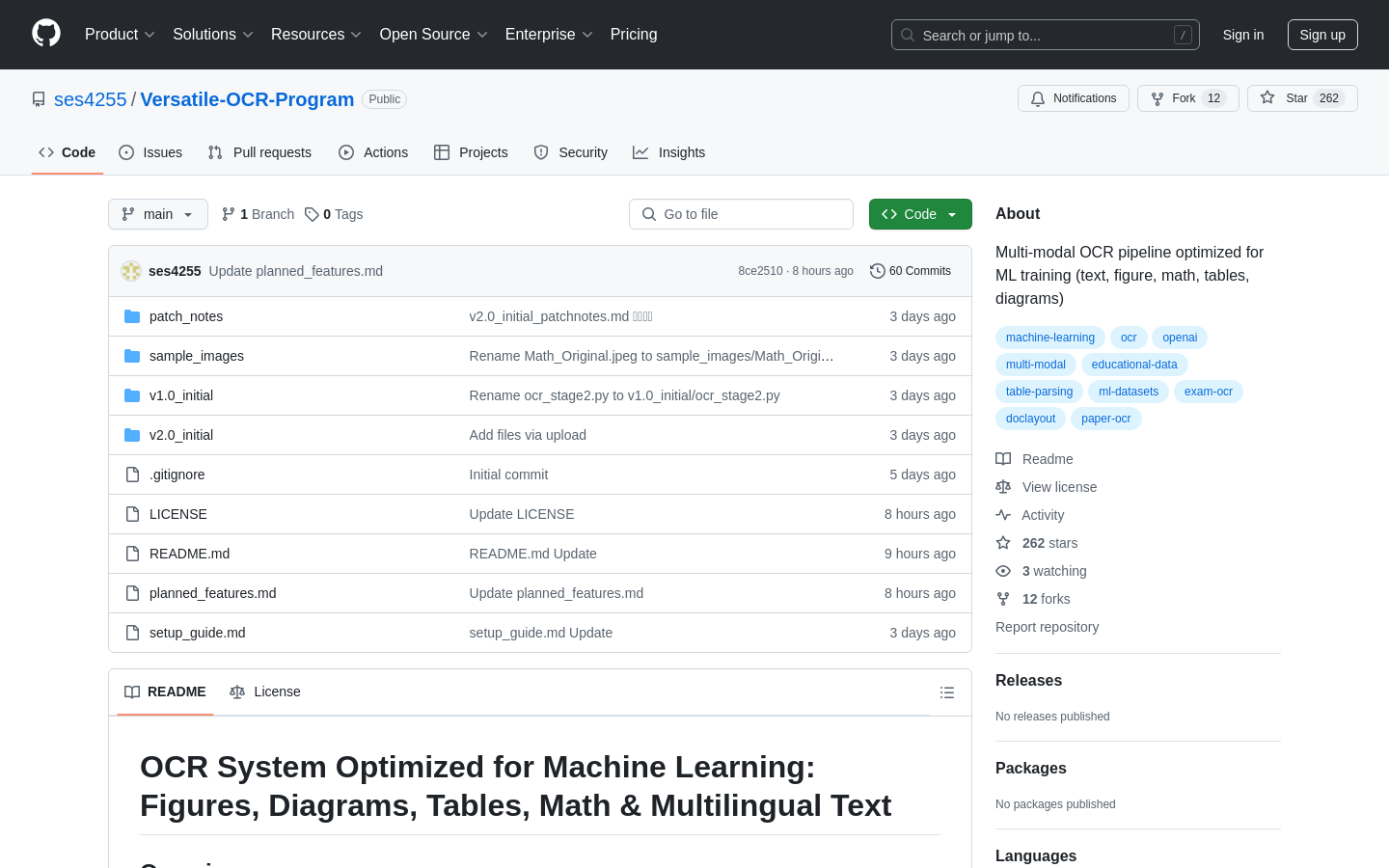Click the paper-ocr topic tag
1389x868 pixels.
click(1106, 419)
